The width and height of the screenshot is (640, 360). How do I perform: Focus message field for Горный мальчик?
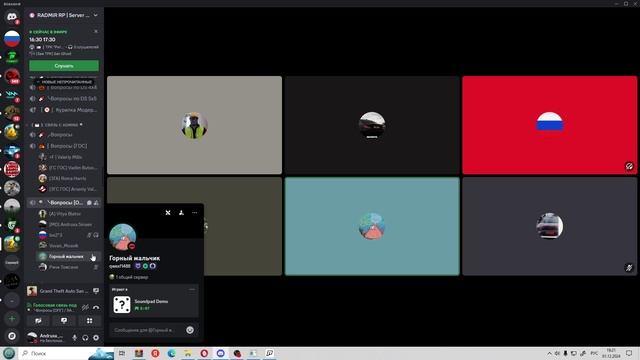tap(148, 330)
